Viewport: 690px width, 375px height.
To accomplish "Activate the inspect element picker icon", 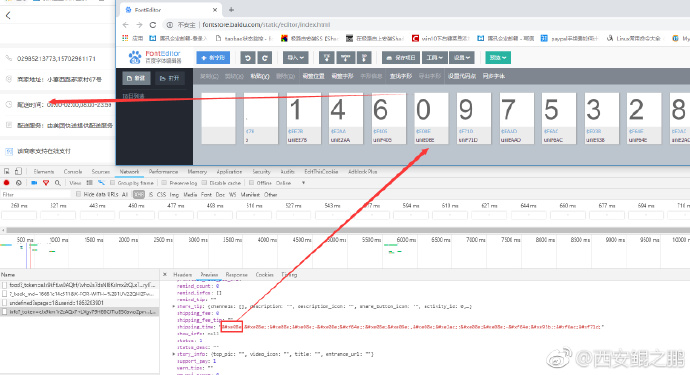I will [x=7, y=171].
